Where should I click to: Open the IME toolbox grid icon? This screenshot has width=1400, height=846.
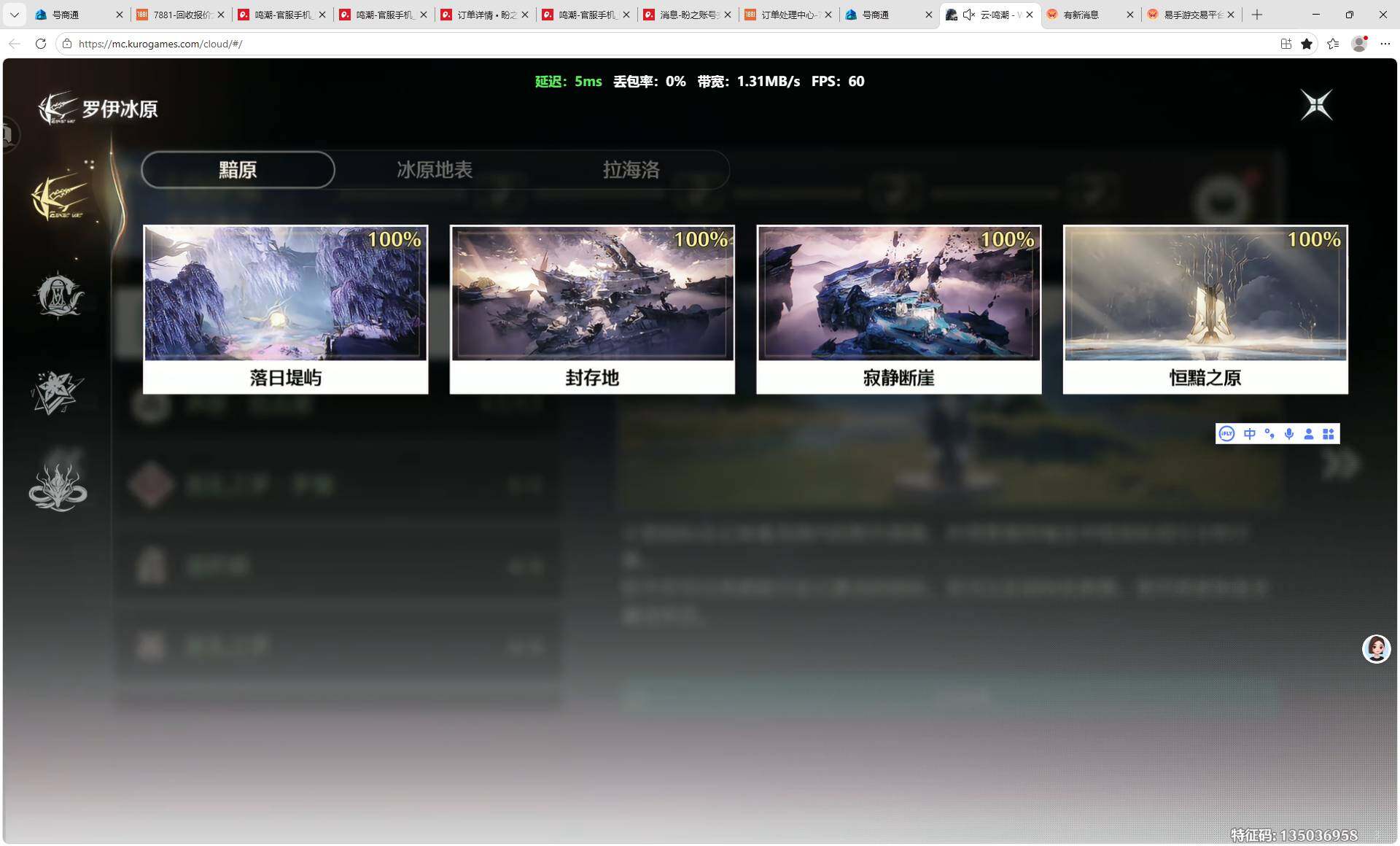1329,434
